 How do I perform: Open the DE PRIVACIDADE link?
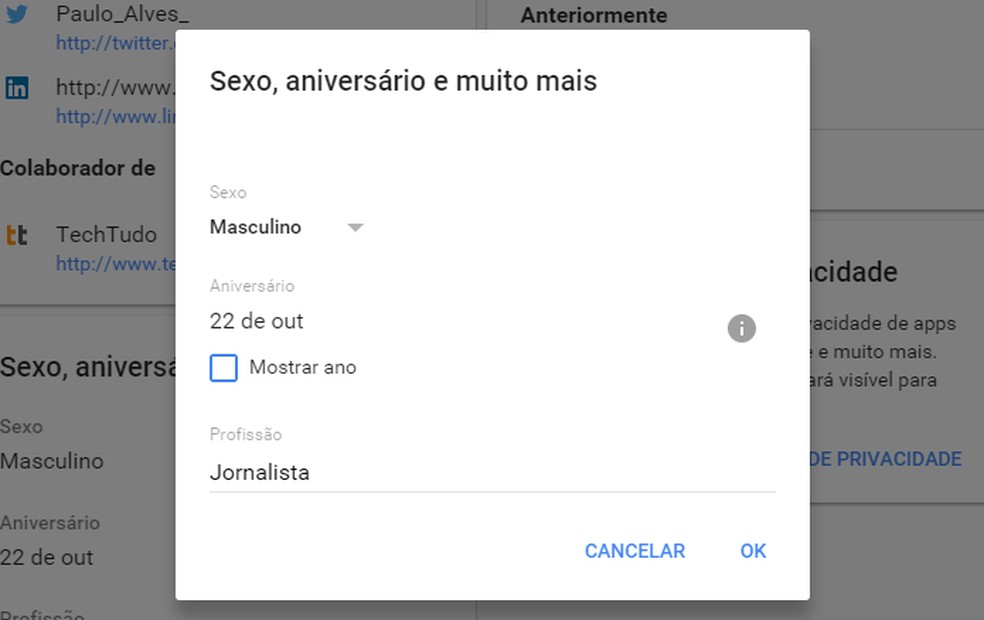(x=886, y=458)
